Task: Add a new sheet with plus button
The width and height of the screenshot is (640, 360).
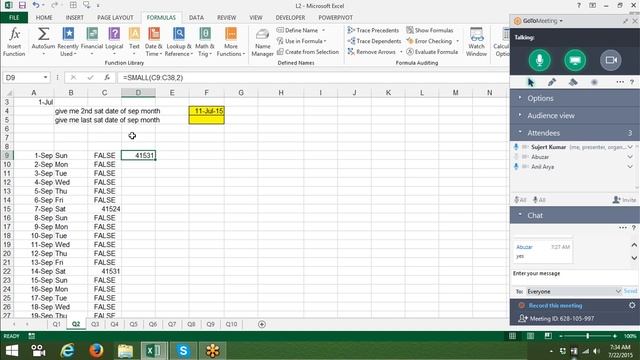Action: point(262,324)
